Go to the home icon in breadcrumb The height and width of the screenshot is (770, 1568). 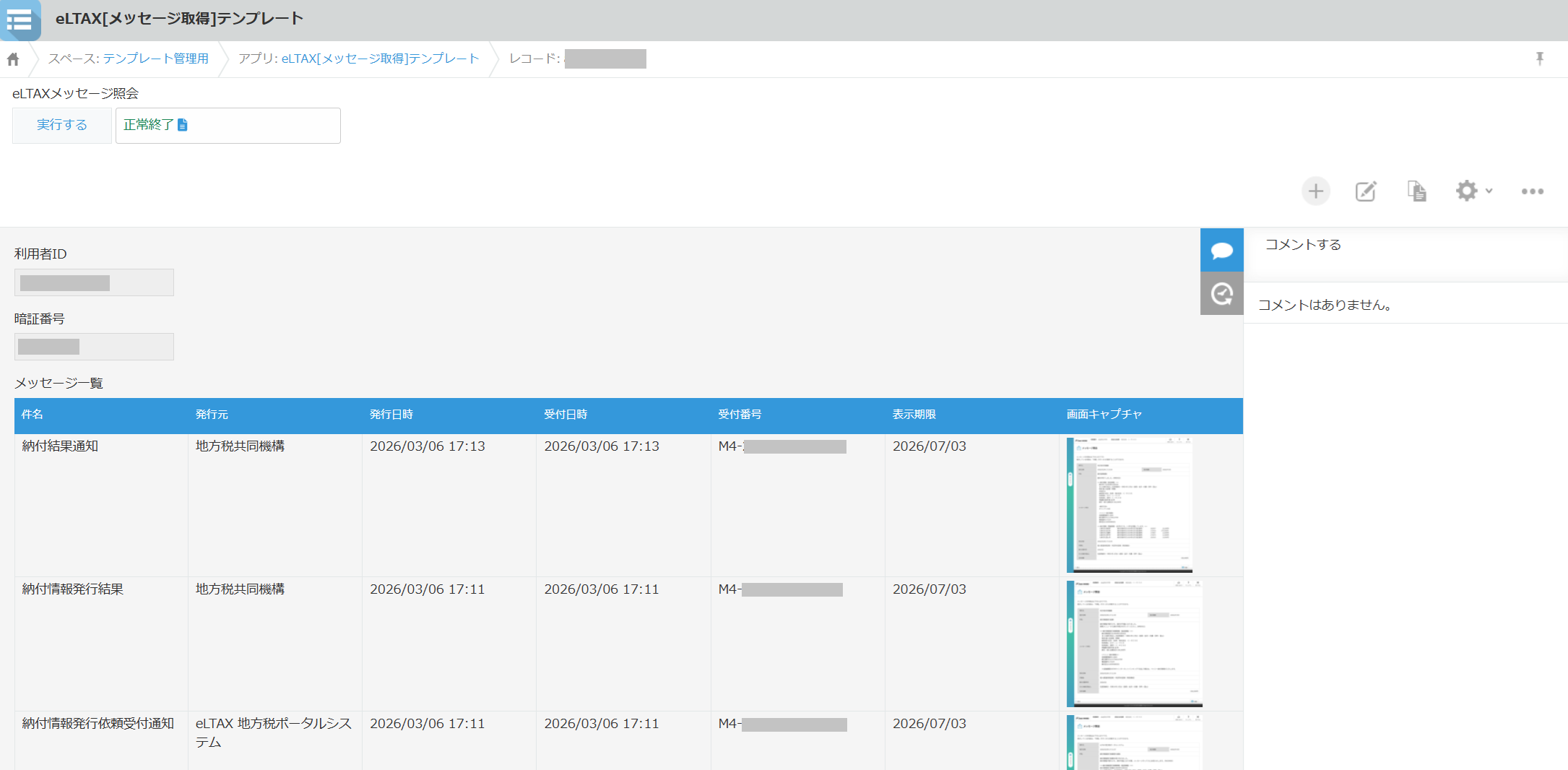[13, 59]
